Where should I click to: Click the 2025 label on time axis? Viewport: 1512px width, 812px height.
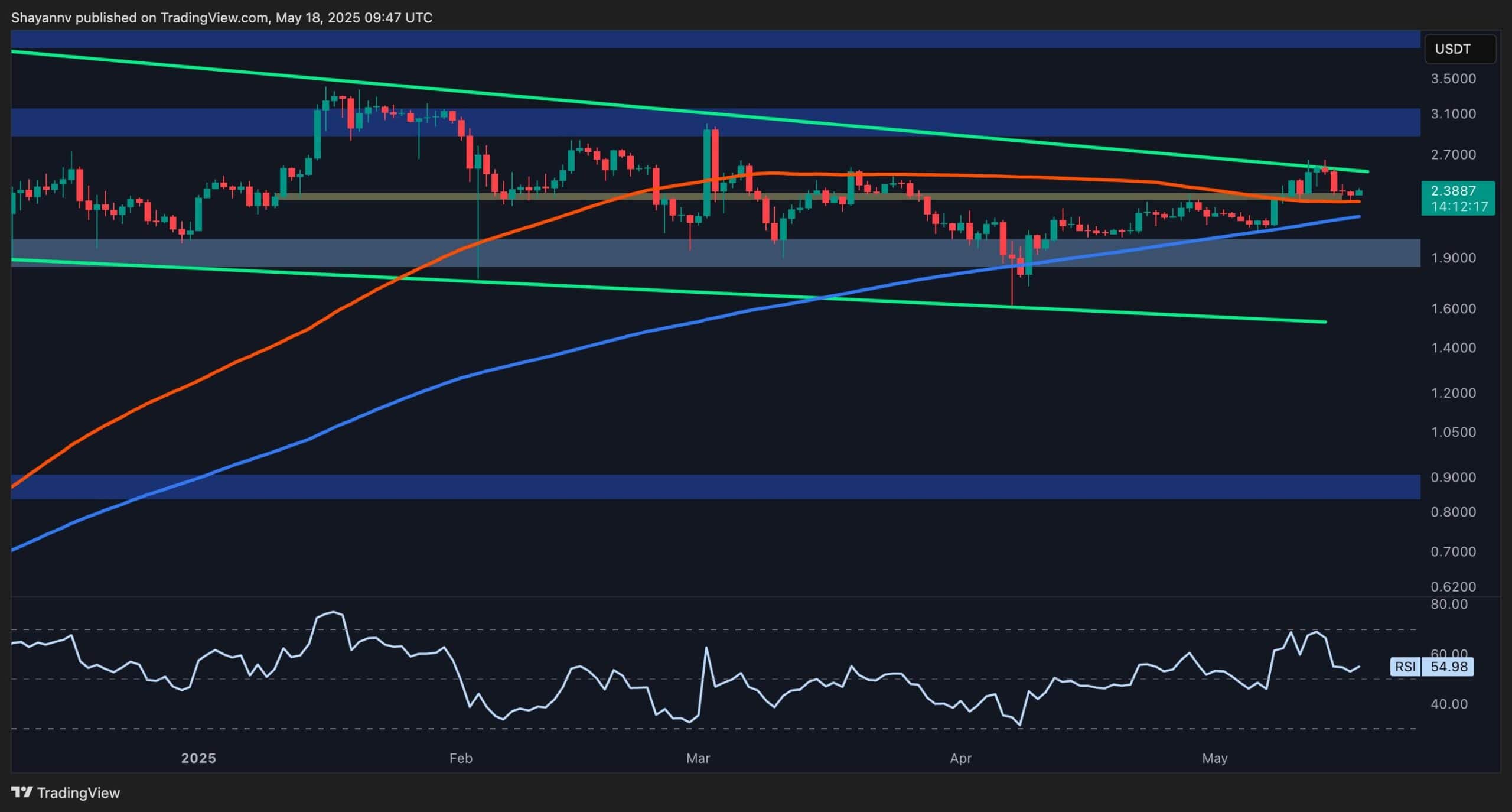(x=198, y=758)
